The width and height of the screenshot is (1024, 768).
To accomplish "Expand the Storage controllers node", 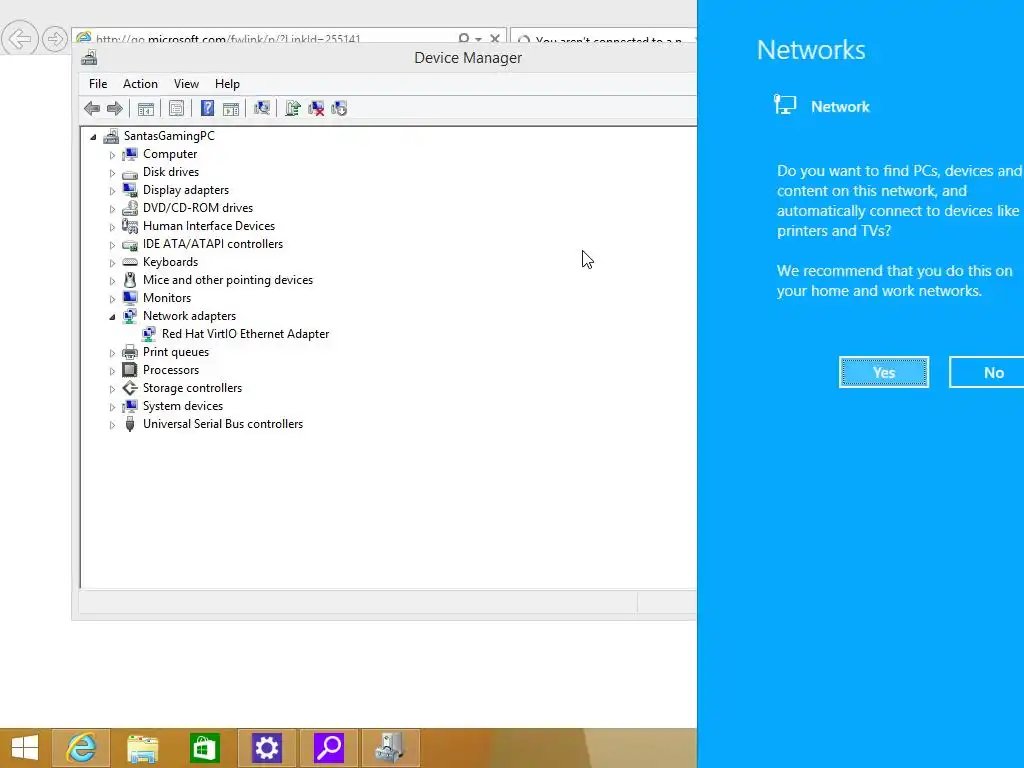I will click(112, 389).
